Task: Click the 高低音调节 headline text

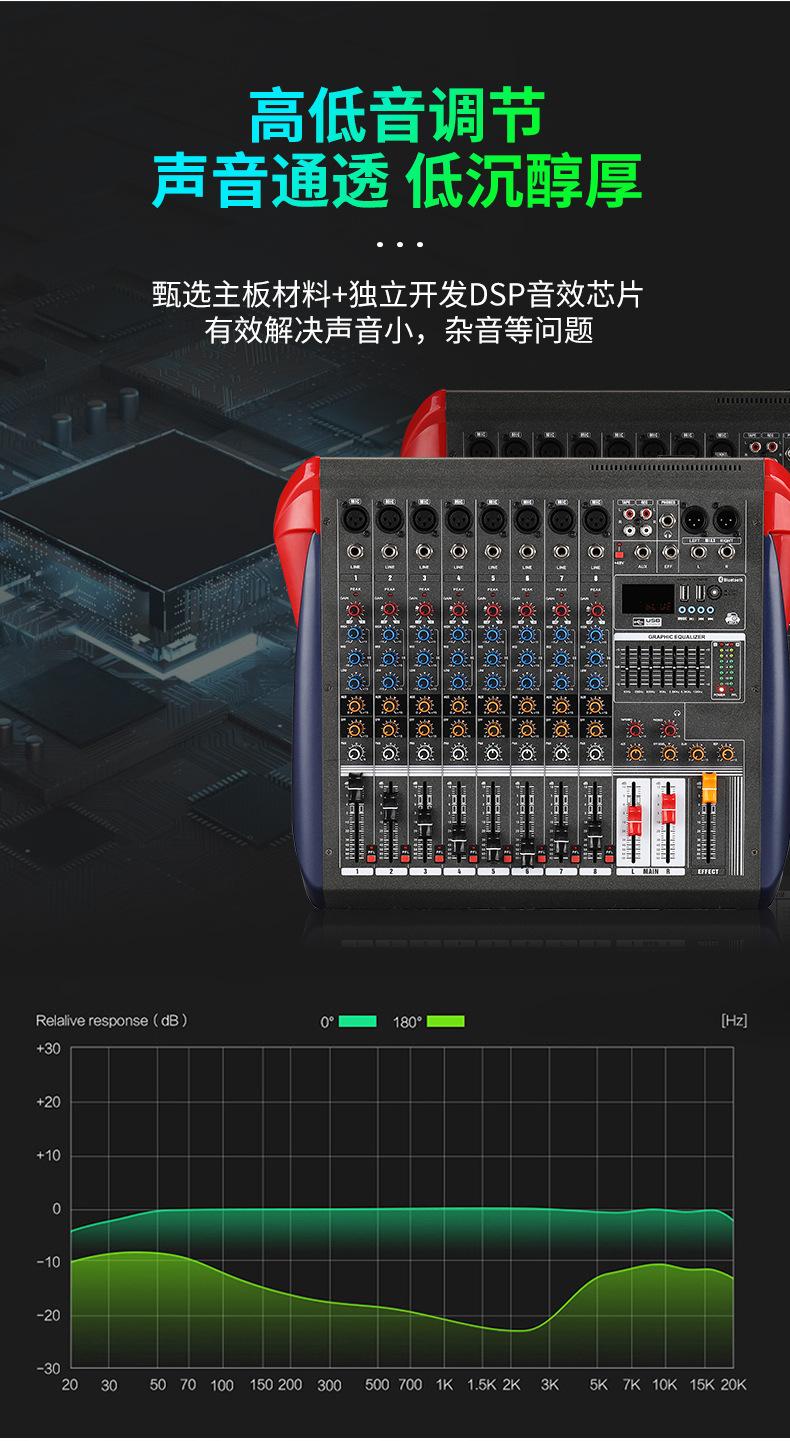Action: pos(395,116)
